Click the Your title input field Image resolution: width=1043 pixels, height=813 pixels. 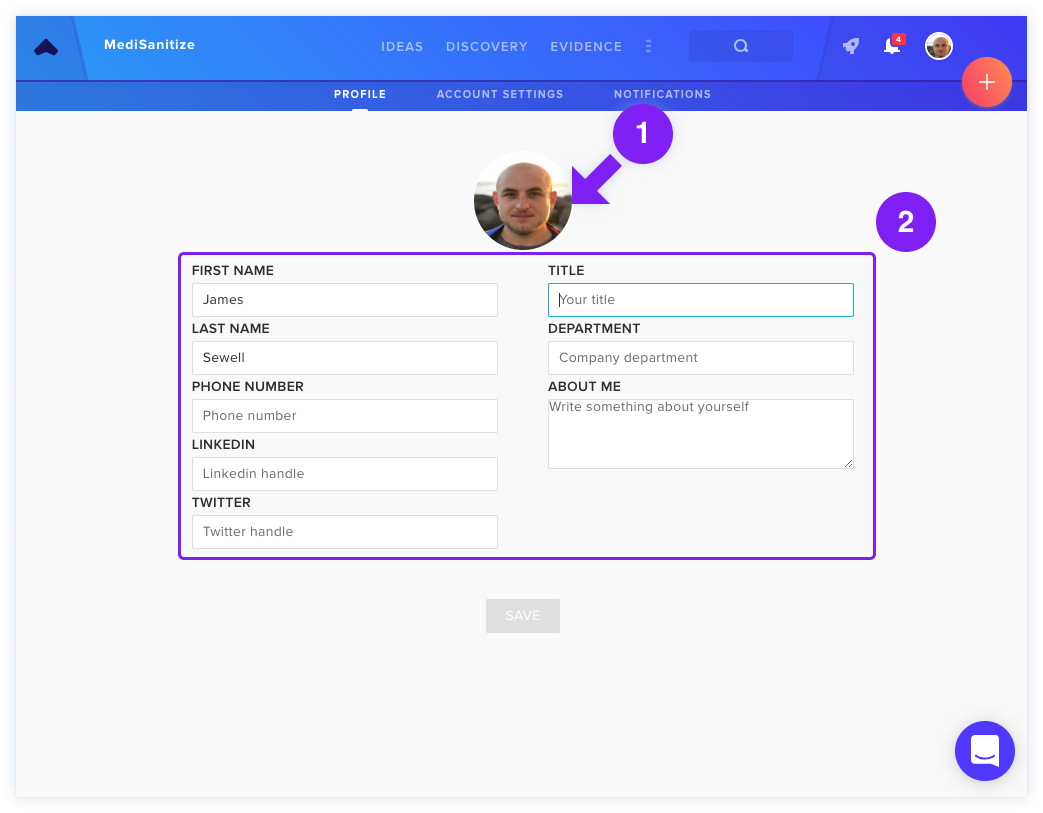(x=700, y=300)
